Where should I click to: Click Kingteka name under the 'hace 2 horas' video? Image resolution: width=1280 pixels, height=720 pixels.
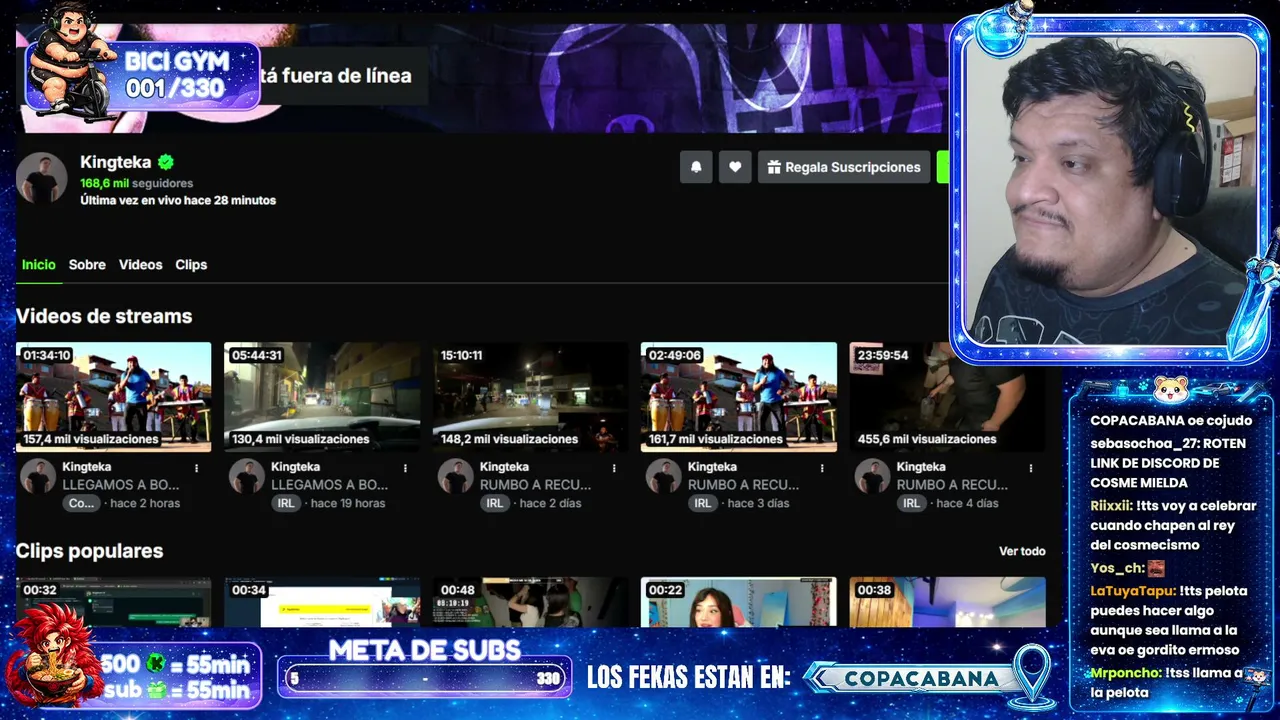coord(87,467)
